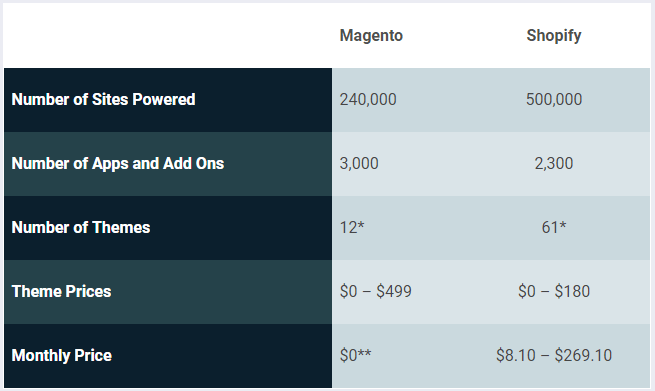Select the Number of Apps and Add Ons label
This screenshot has height=391, width=655.
[118, 163]
